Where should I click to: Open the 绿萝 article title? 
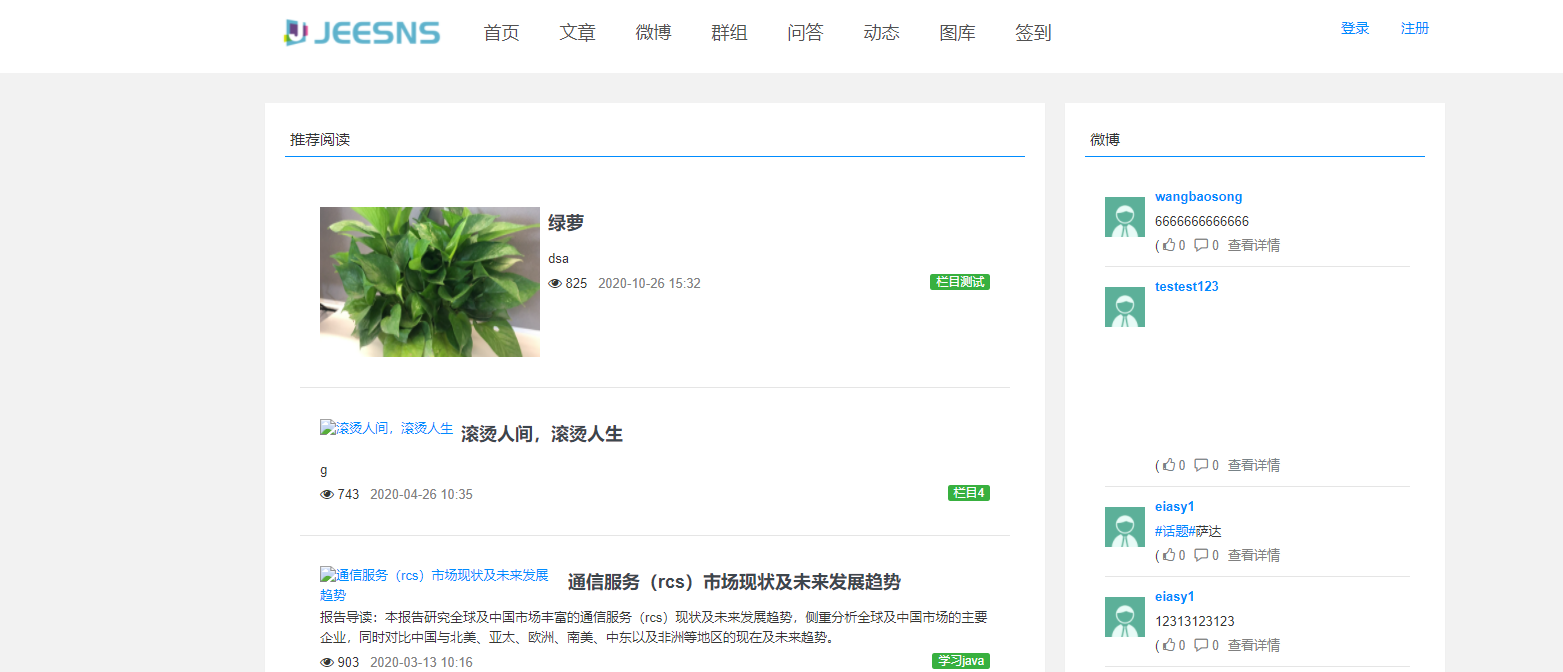(566, 223)
